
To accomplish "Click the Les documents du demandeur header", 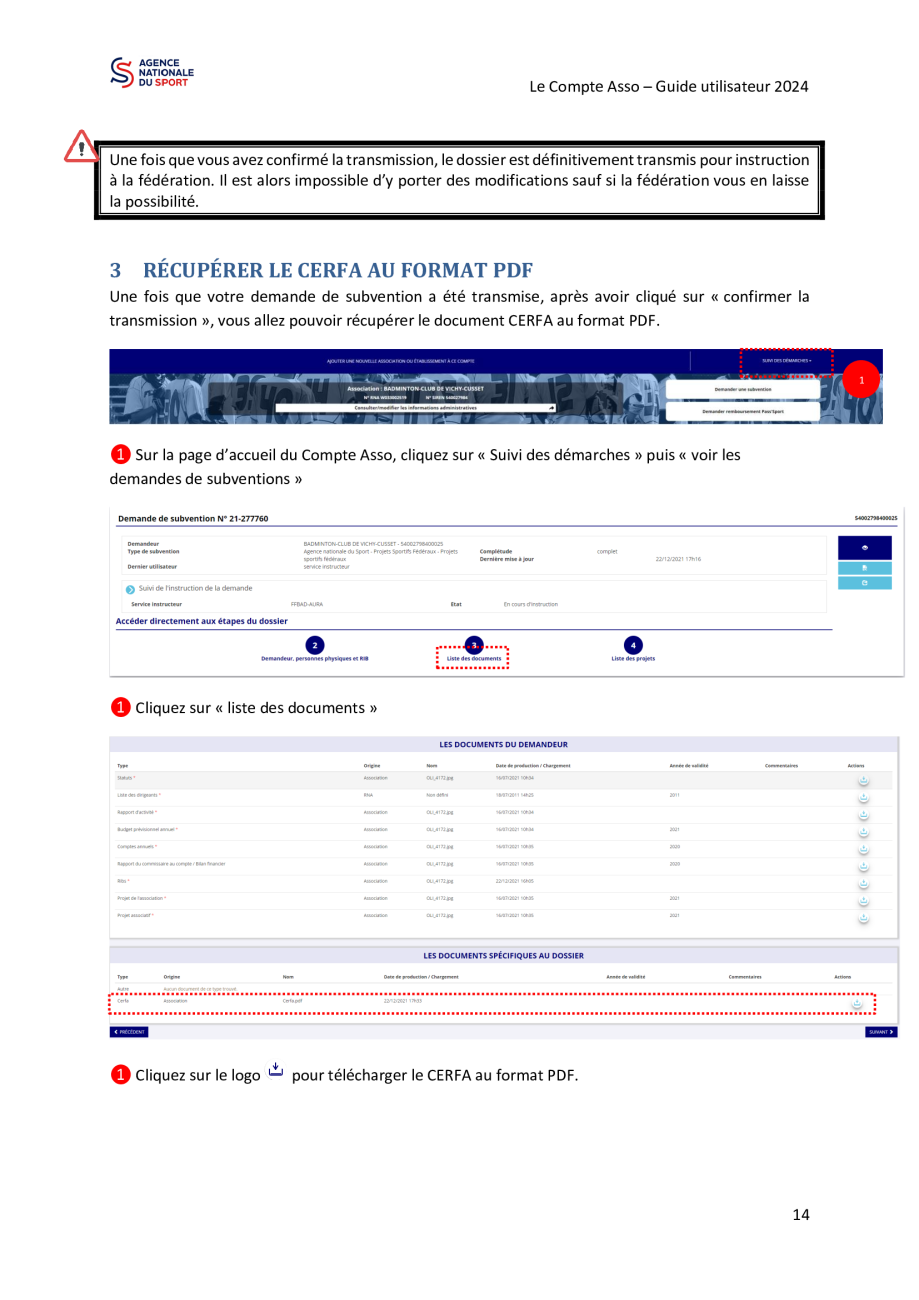I will pyautogui.click(x=504, y=744).
